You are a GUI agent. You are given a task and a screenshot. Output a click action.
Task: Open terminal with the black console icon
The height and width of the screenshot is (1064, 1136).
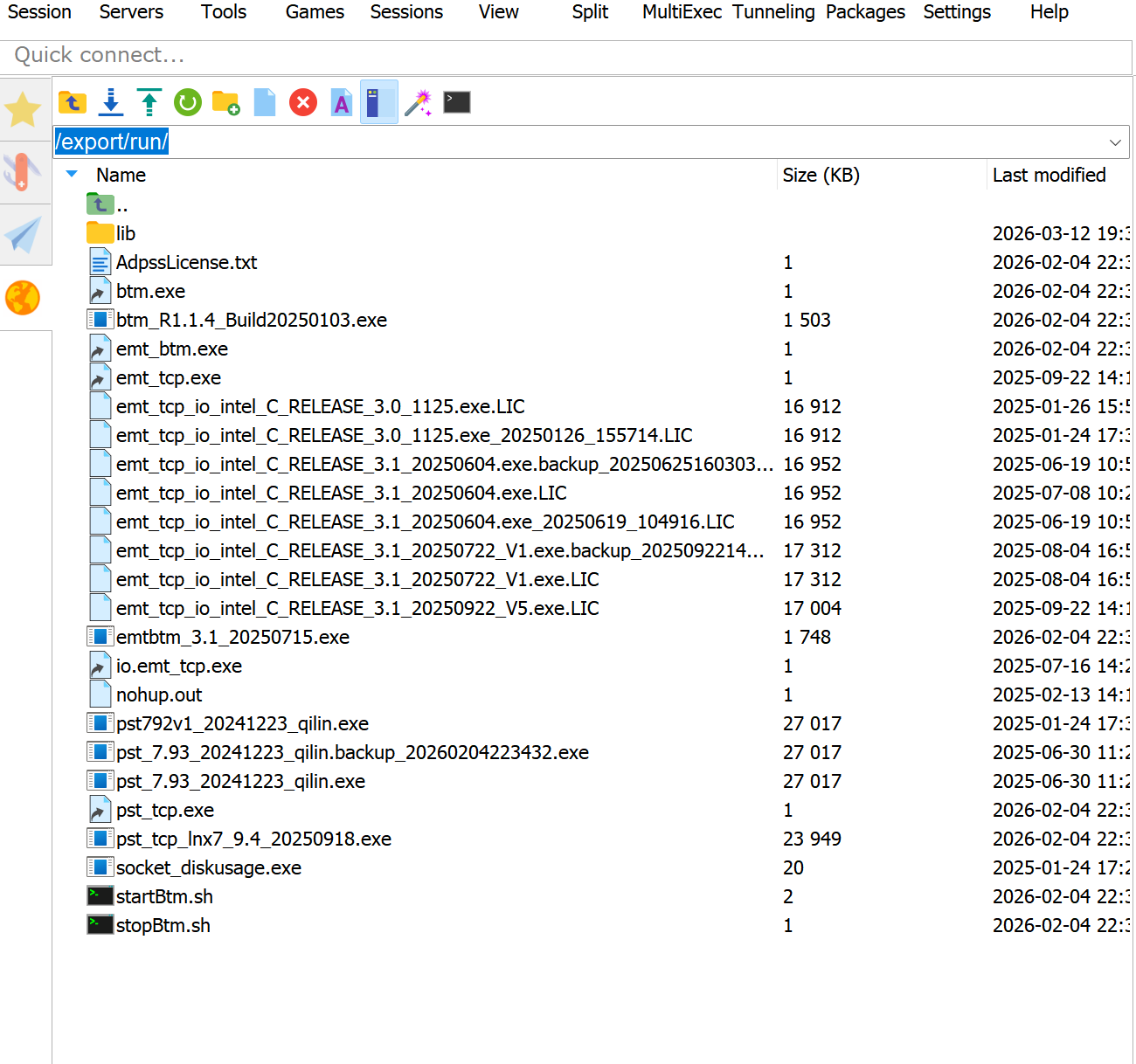click(457, 102)
